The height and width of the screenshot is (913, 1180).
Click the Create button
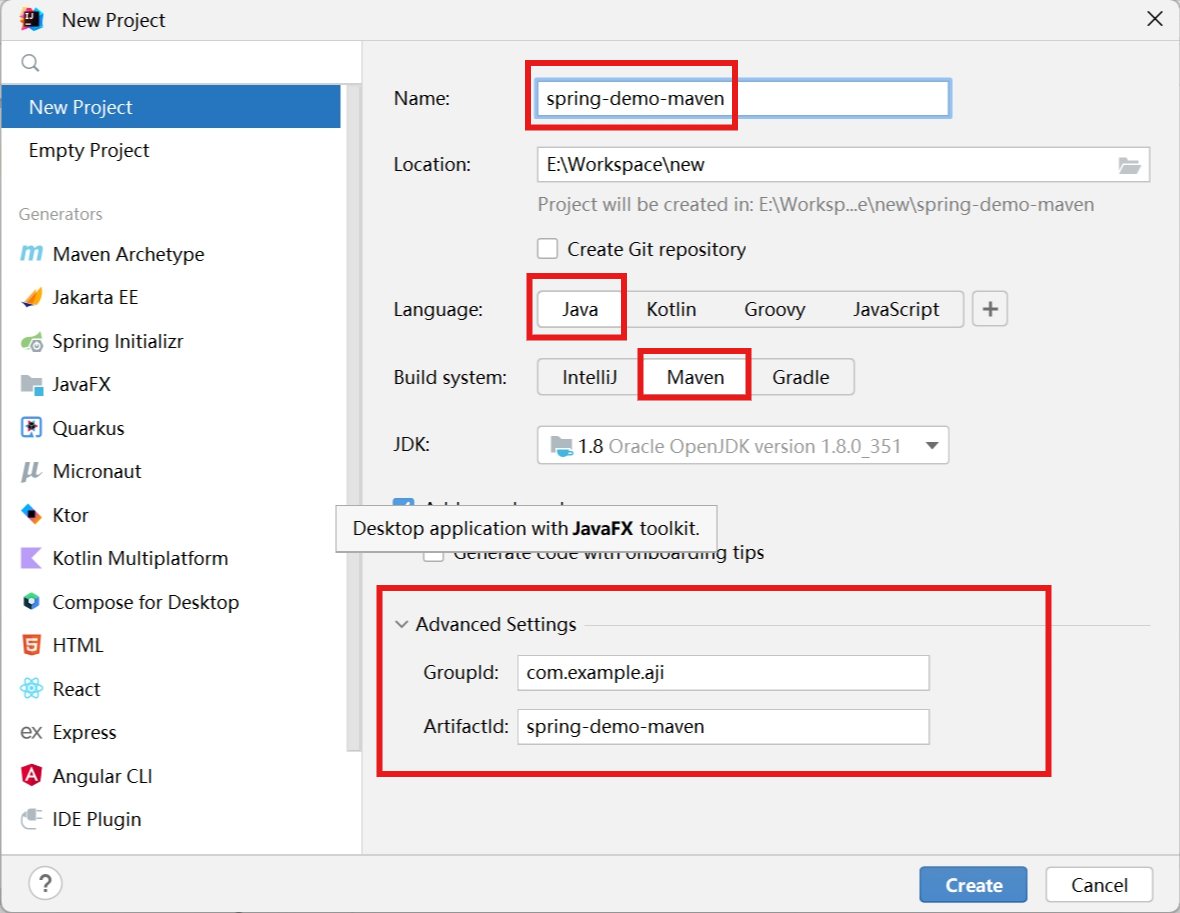click(973, 884)
